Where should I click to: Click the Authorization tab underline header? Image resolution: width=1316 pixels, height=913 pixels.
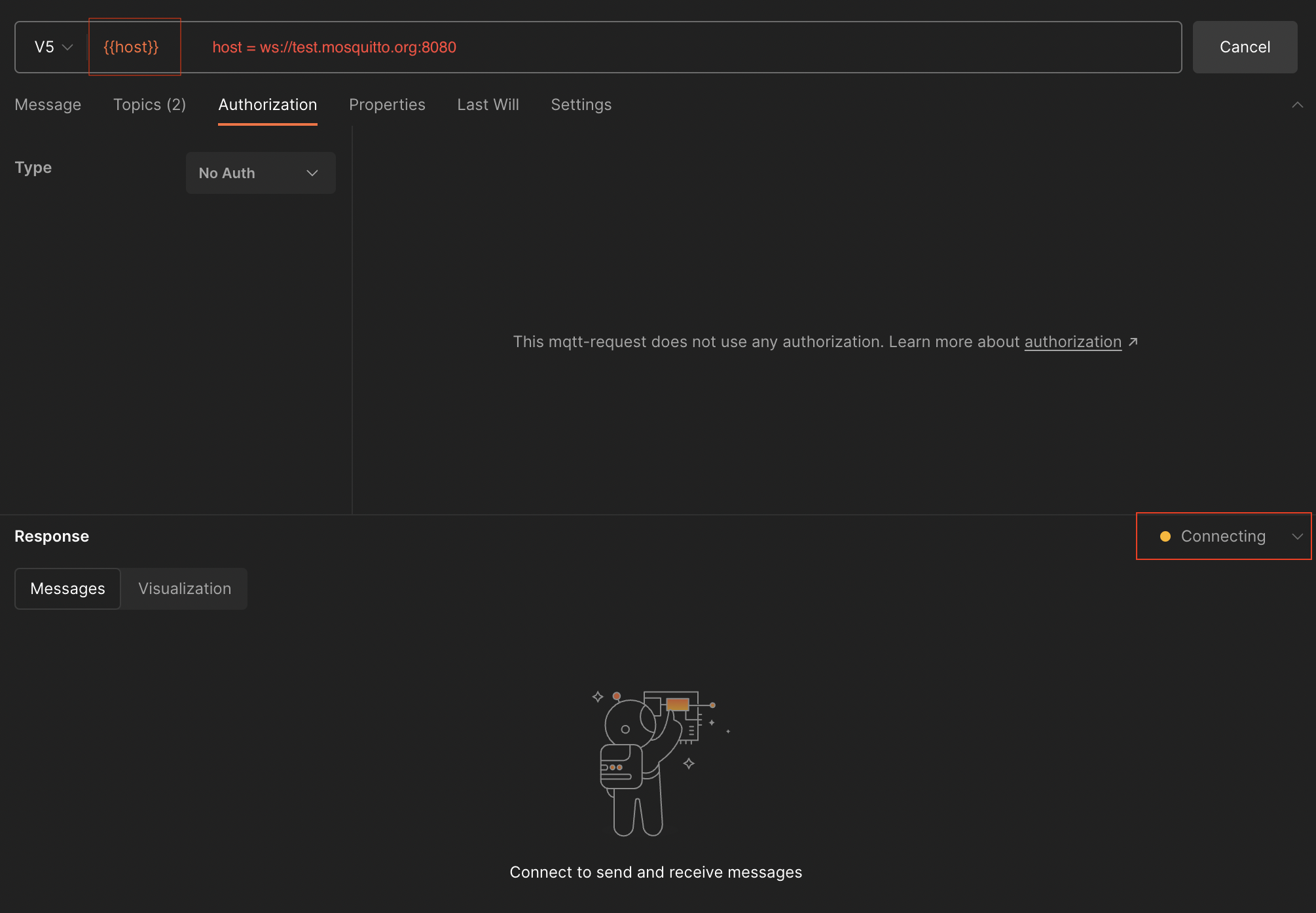pyautogui.click(x=267, y=104)
